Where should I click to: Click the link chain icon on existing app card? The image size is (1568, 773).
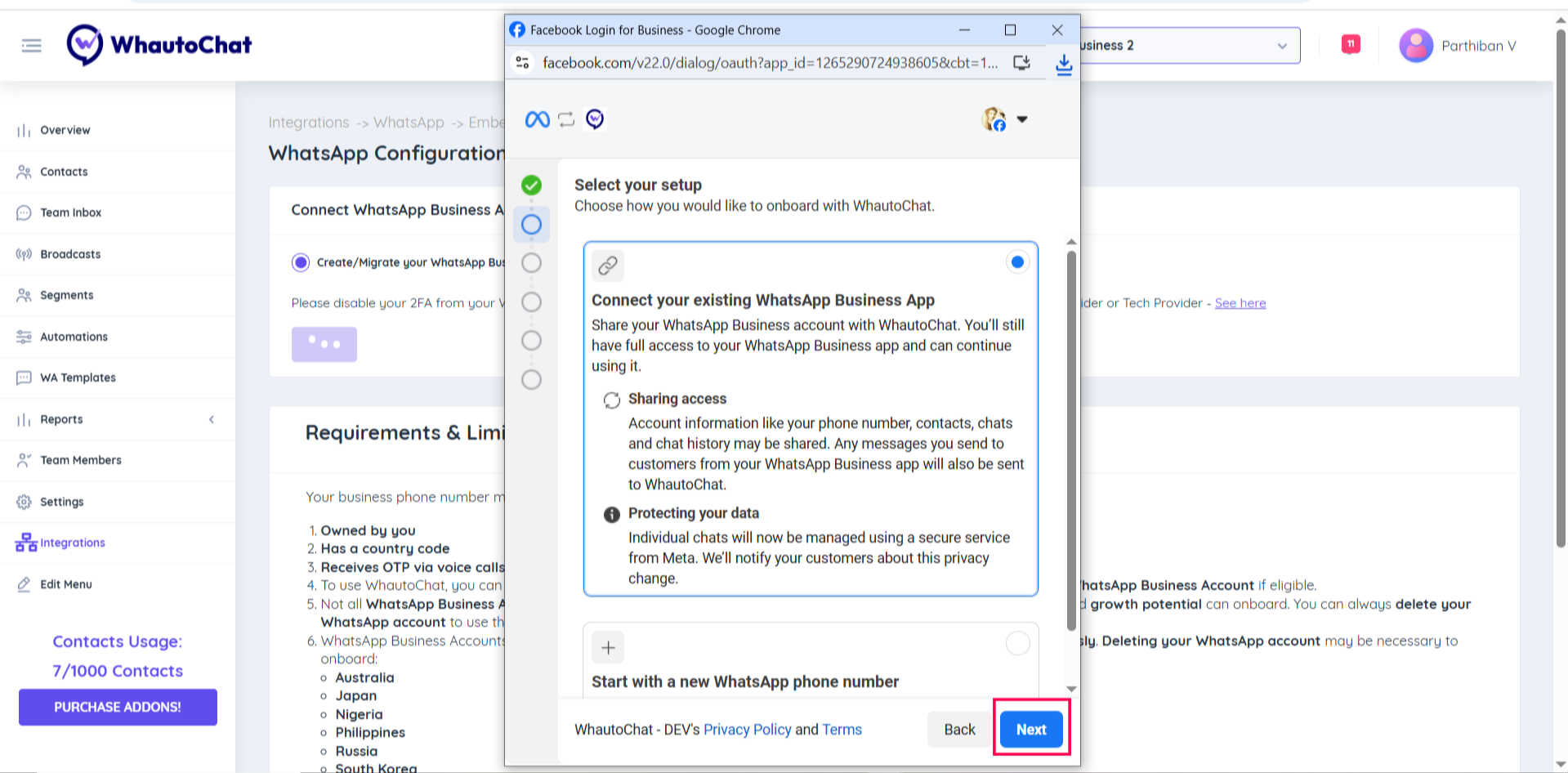point(608,266)
